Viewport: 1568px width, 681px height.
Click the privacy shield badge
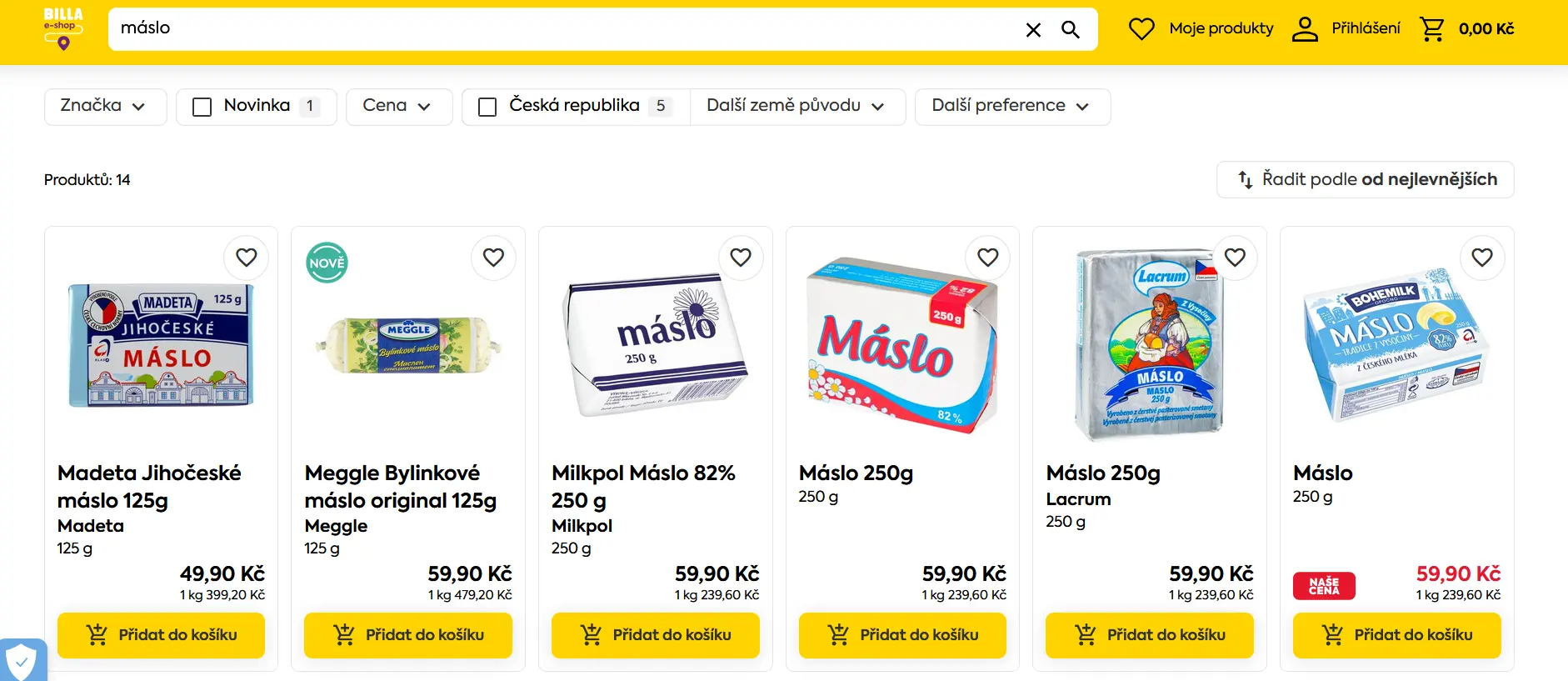click(x=21, y=661)
